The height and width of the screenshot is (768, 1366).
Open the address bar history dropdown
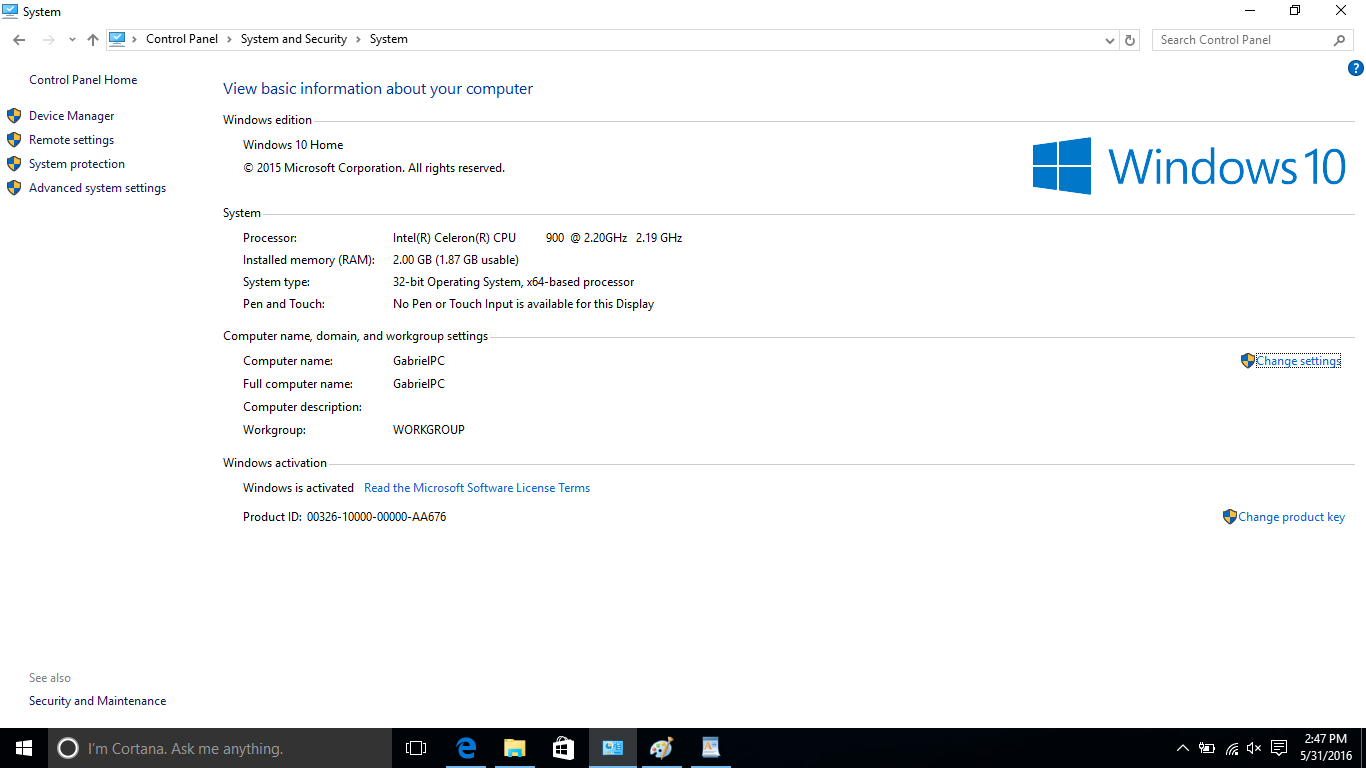[1110, 40]
